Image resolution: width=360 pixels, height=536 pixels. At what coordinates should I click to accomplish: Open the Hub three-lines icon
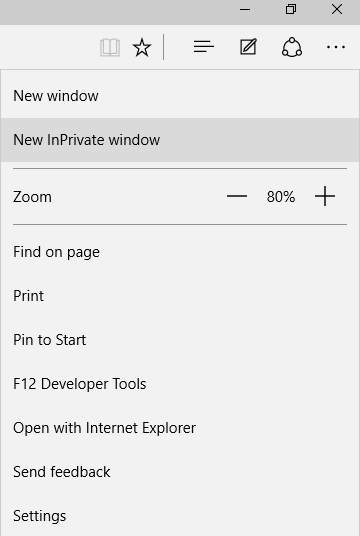[204, 47]
